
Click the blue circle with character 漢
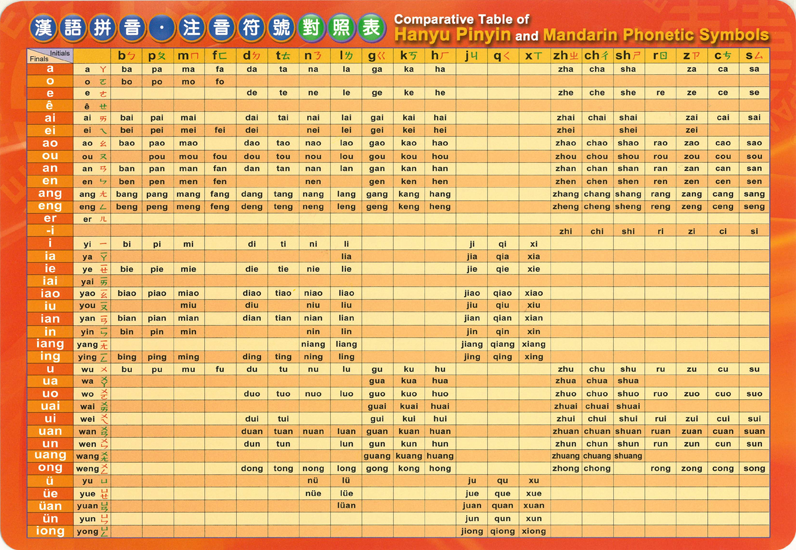click(x=43, y=27)
